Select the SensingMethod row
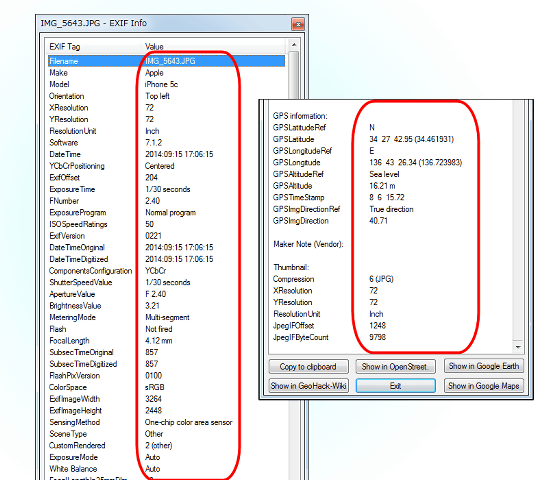This screenshot has width=560, height=480. [166, 422]
